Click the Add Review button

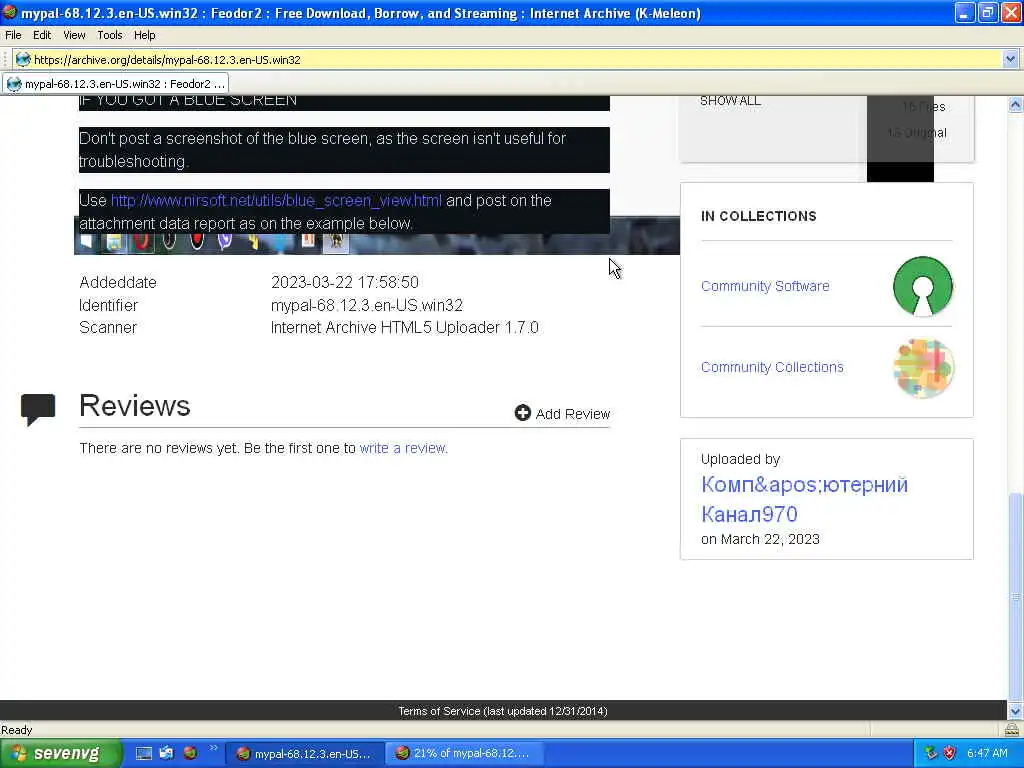tap(562, 413)
